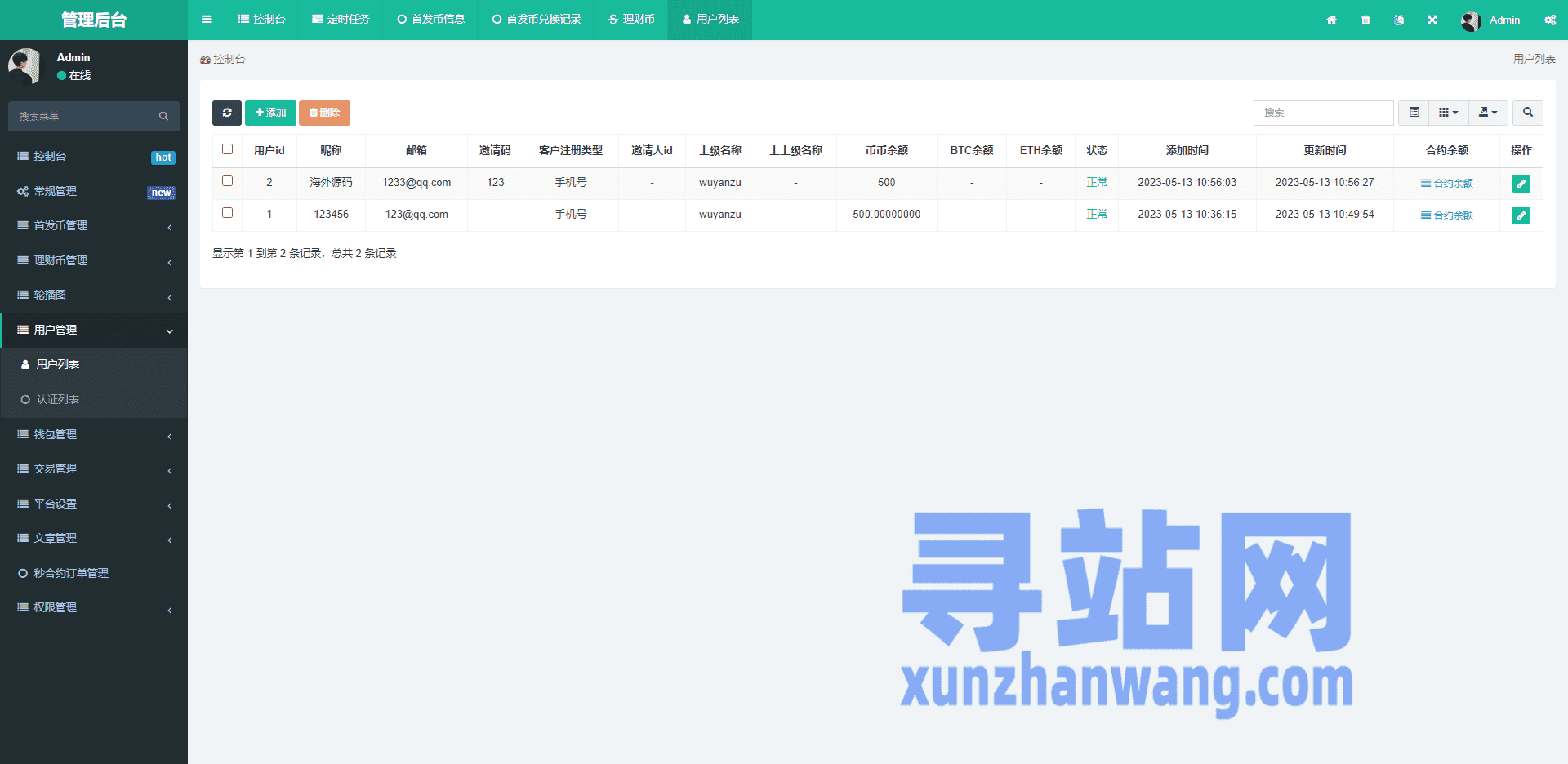Click the home icon in top bar

coord(1331,20)
